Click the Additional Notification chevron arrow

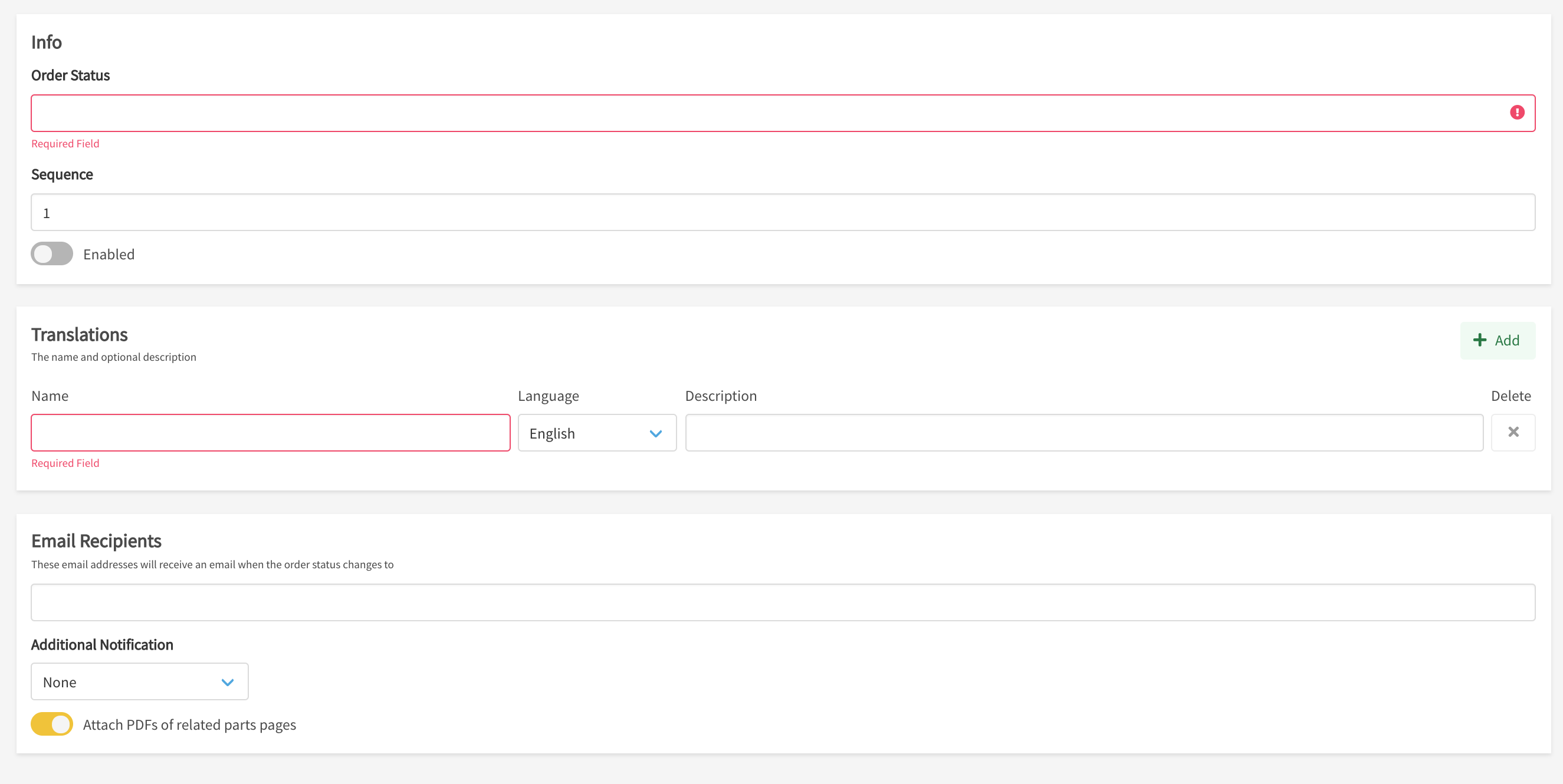pos(228,682)
